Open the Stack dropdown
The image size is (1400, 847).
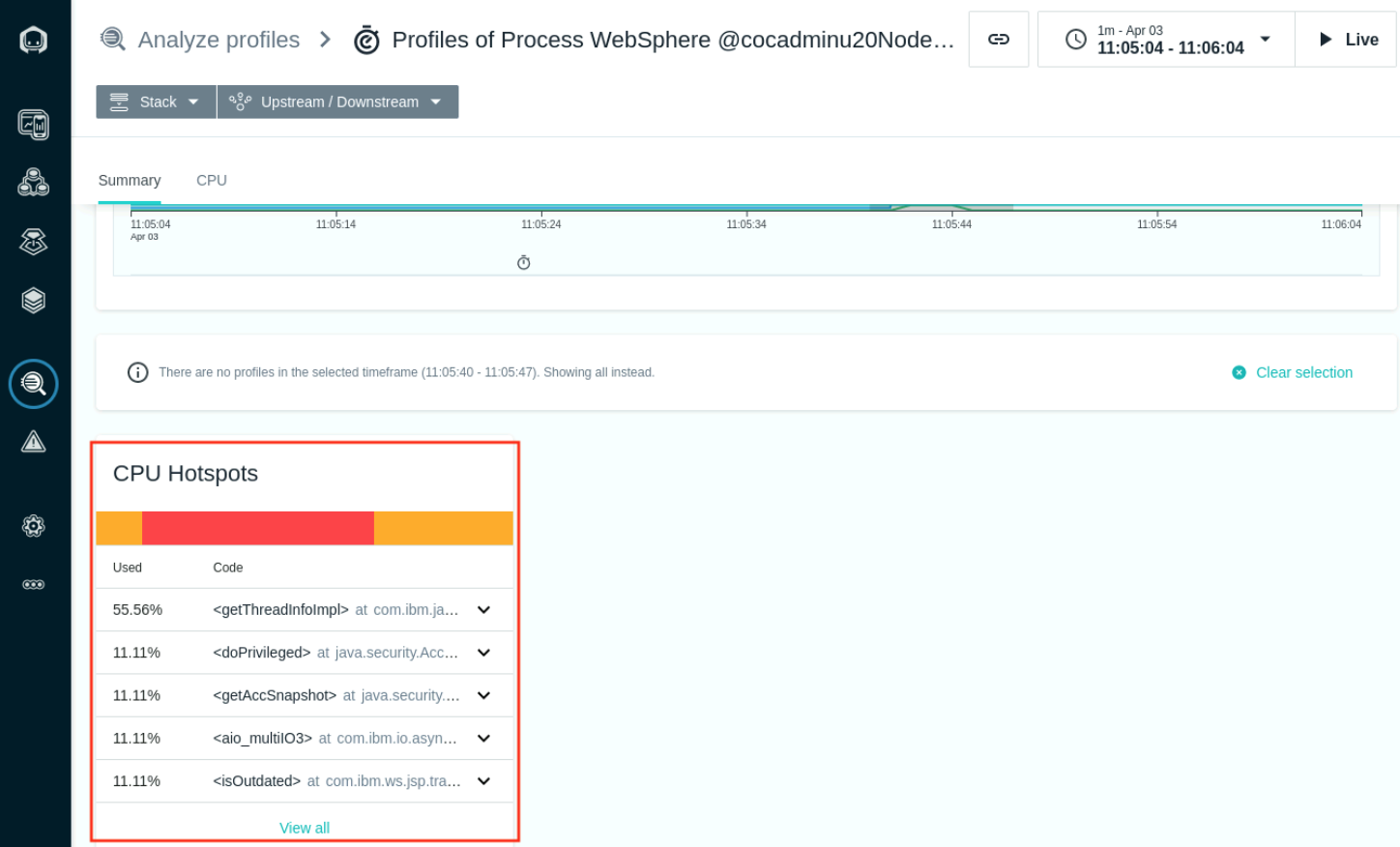[x=156, y=102]
